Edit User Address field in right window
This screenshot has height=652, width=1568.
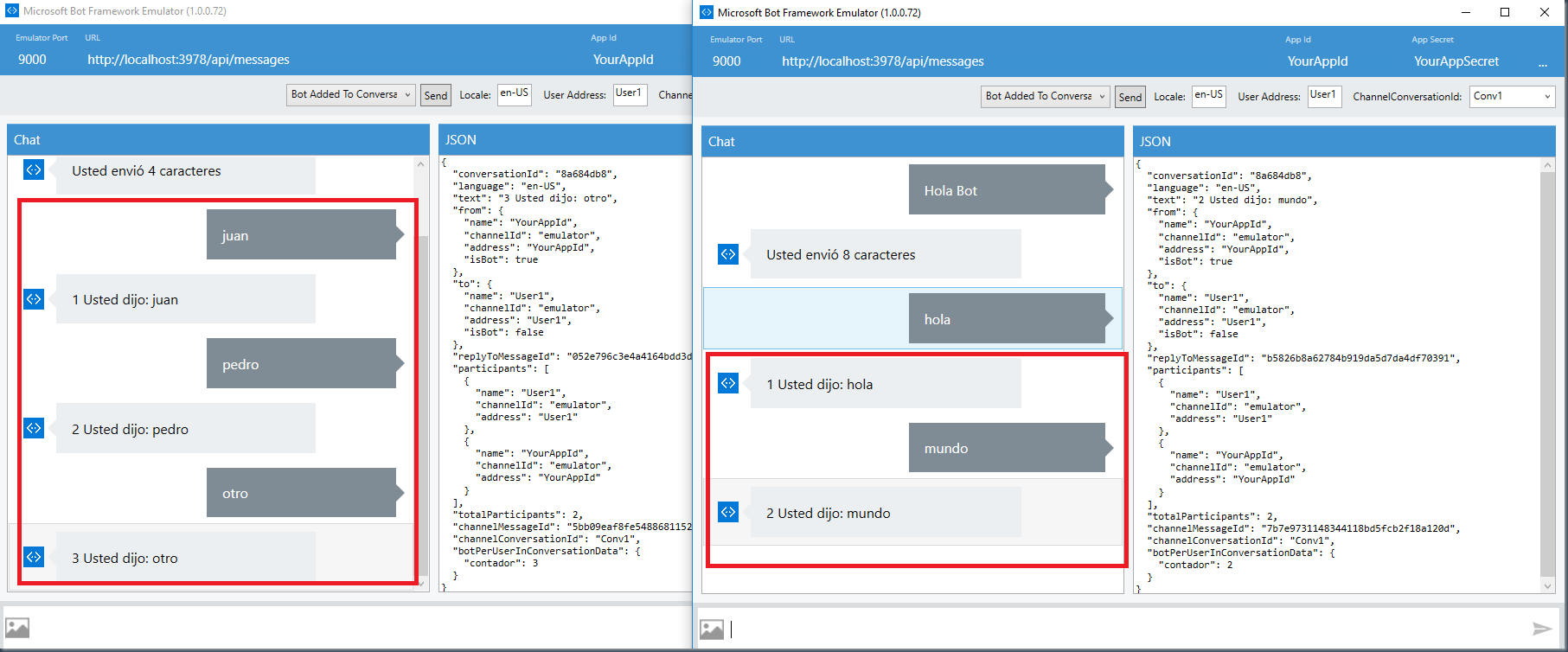(1325, 96)
